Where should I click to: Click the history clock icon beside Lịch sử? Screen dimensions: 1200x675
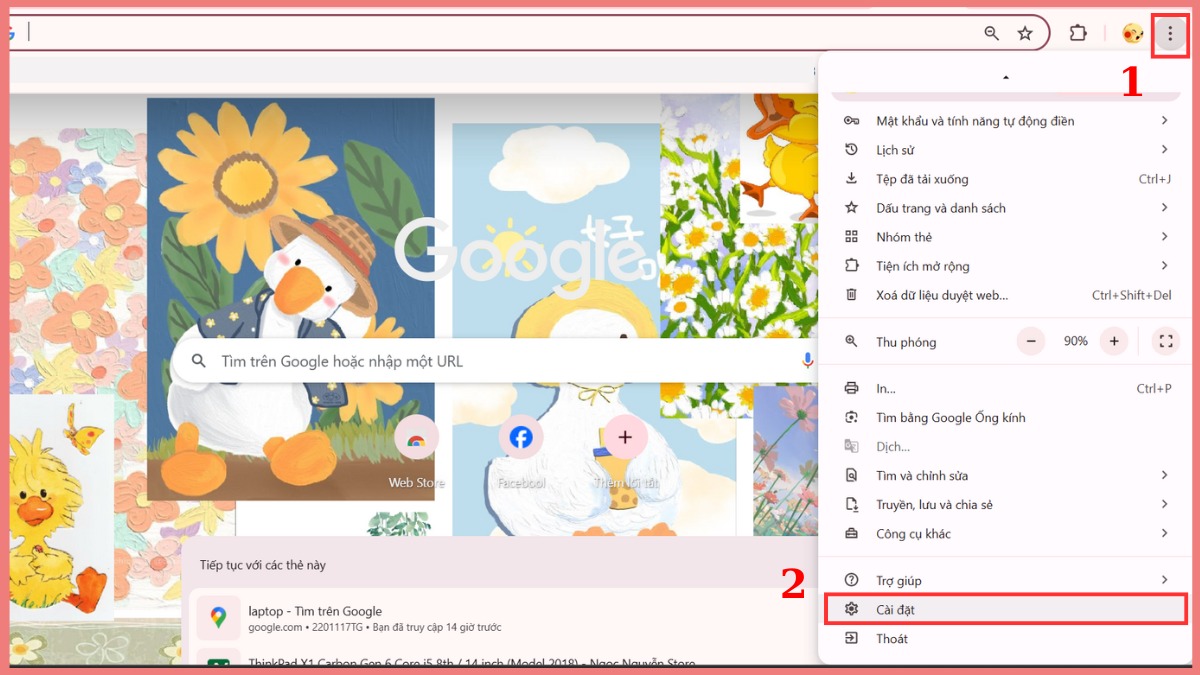tap(851, 150)
